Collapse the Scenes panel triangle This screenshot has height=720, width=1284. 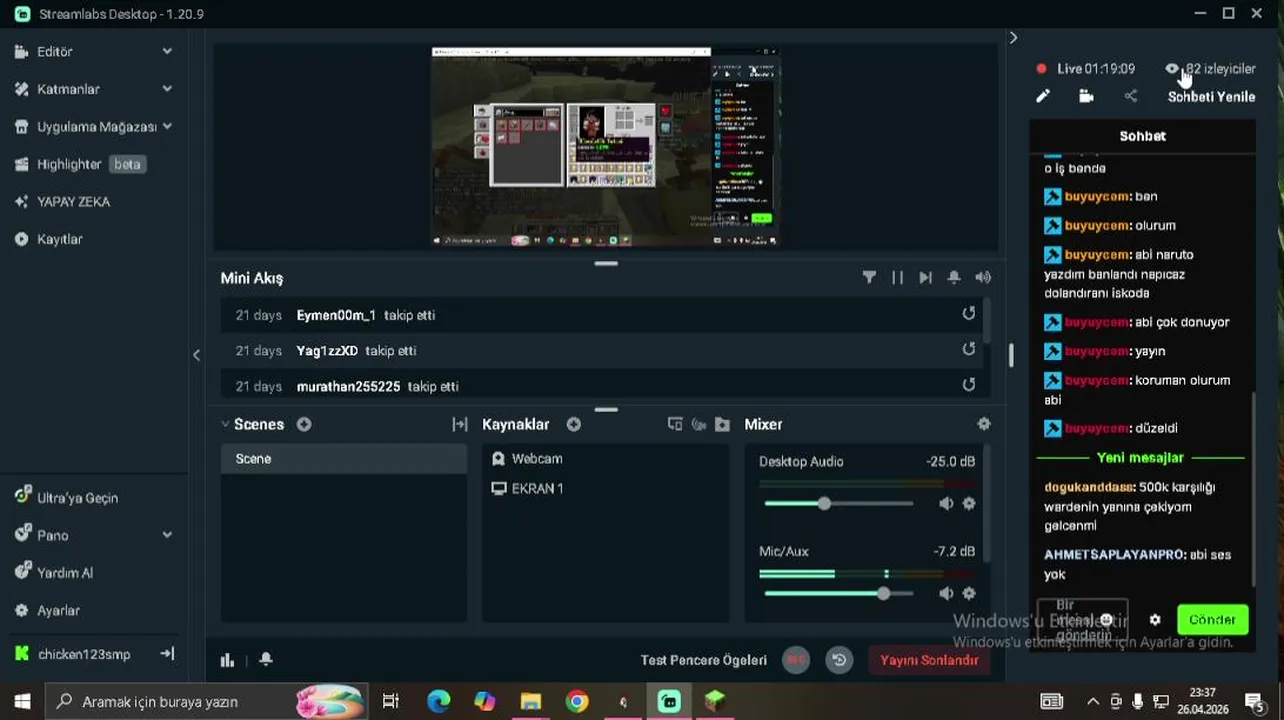click(225, 424)
